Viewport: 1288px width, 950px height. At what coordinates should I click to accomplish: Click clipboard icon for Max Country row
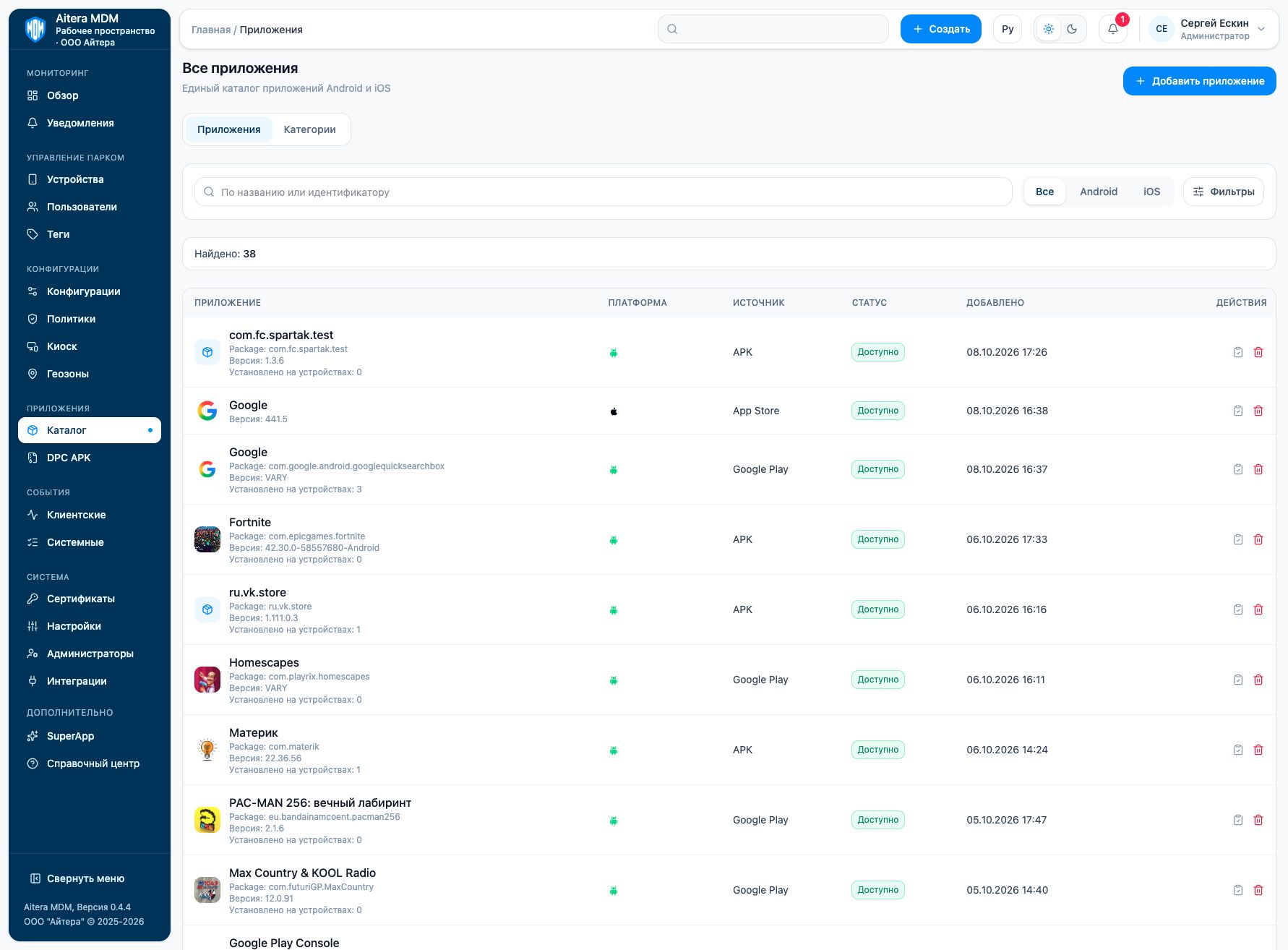click(1238, 890)
